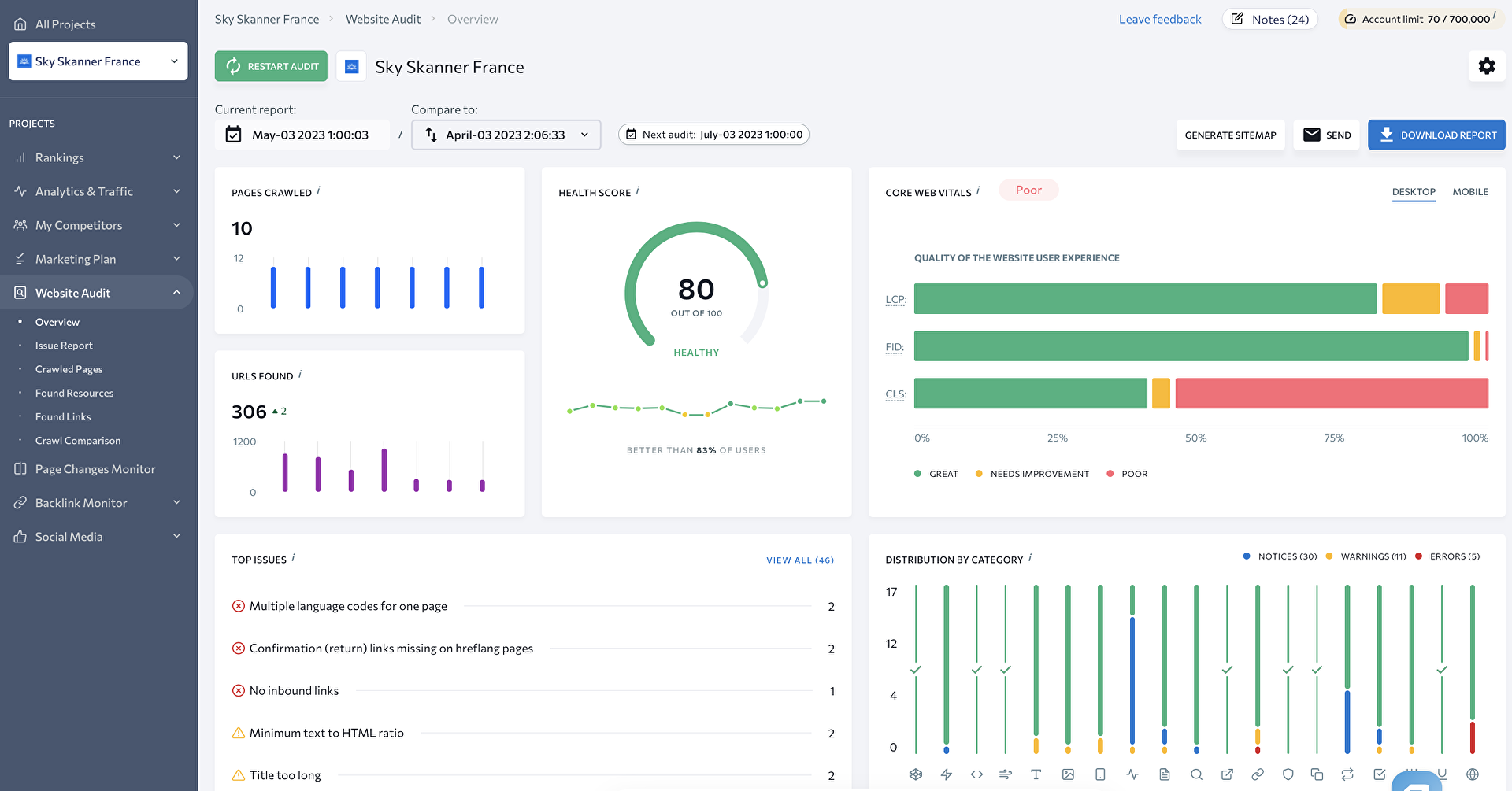Viewport: 1512px width, 791px height.
Task: Click the current report calendar icon
Action: pos(233,135)
